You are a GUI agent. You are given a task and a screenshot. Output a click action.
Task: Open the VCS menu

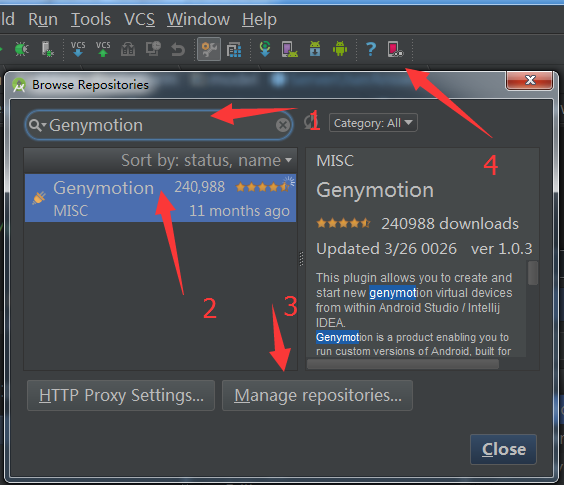(x=139, y=19)
